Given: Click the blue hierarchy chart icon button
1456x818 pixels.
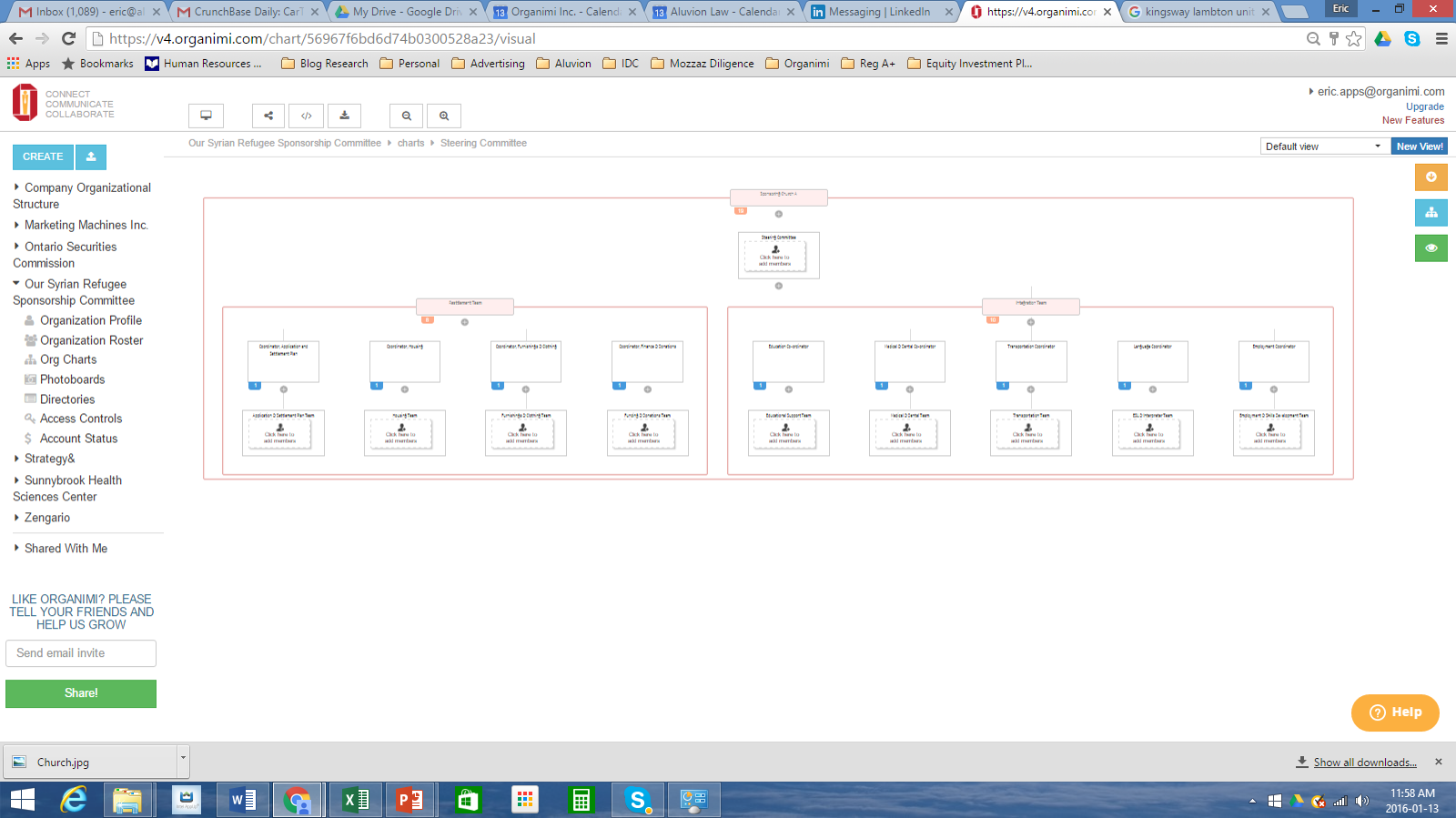Looking at the screenshot, I should [1431, 213].
